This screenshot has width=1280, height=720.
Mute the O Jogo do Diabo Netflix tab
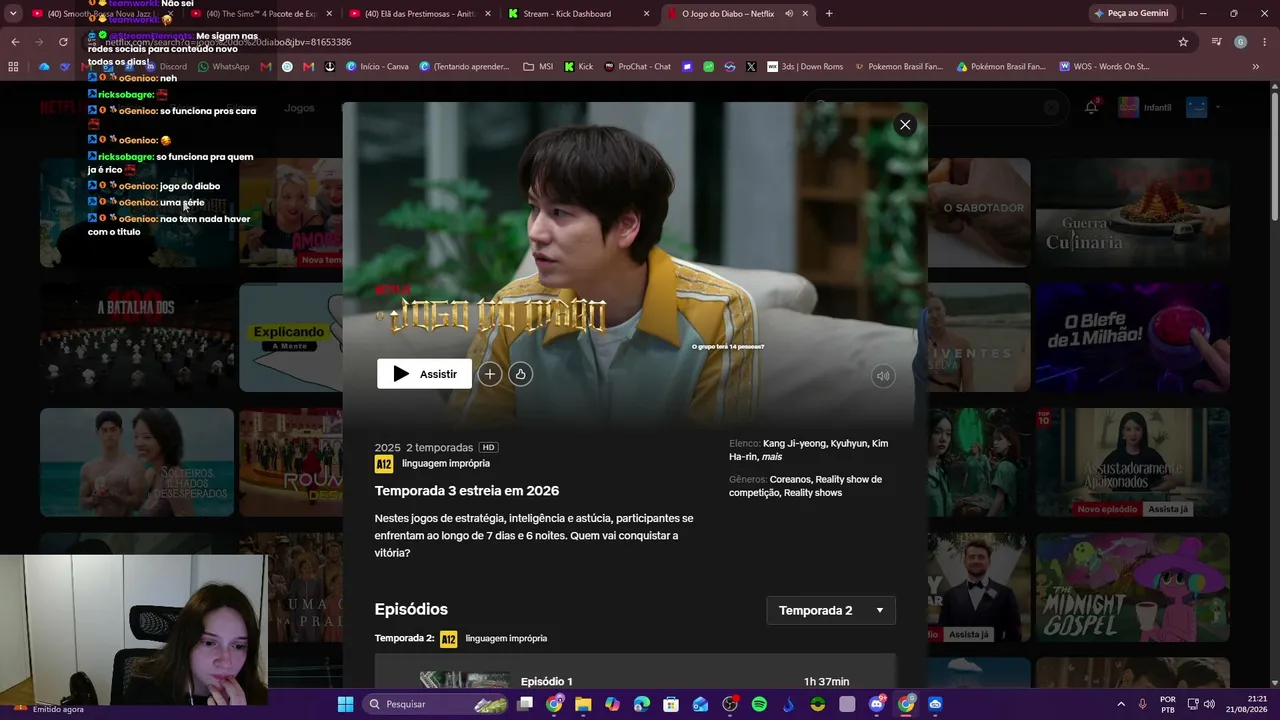pyautogui.click(x=789, y=14)
